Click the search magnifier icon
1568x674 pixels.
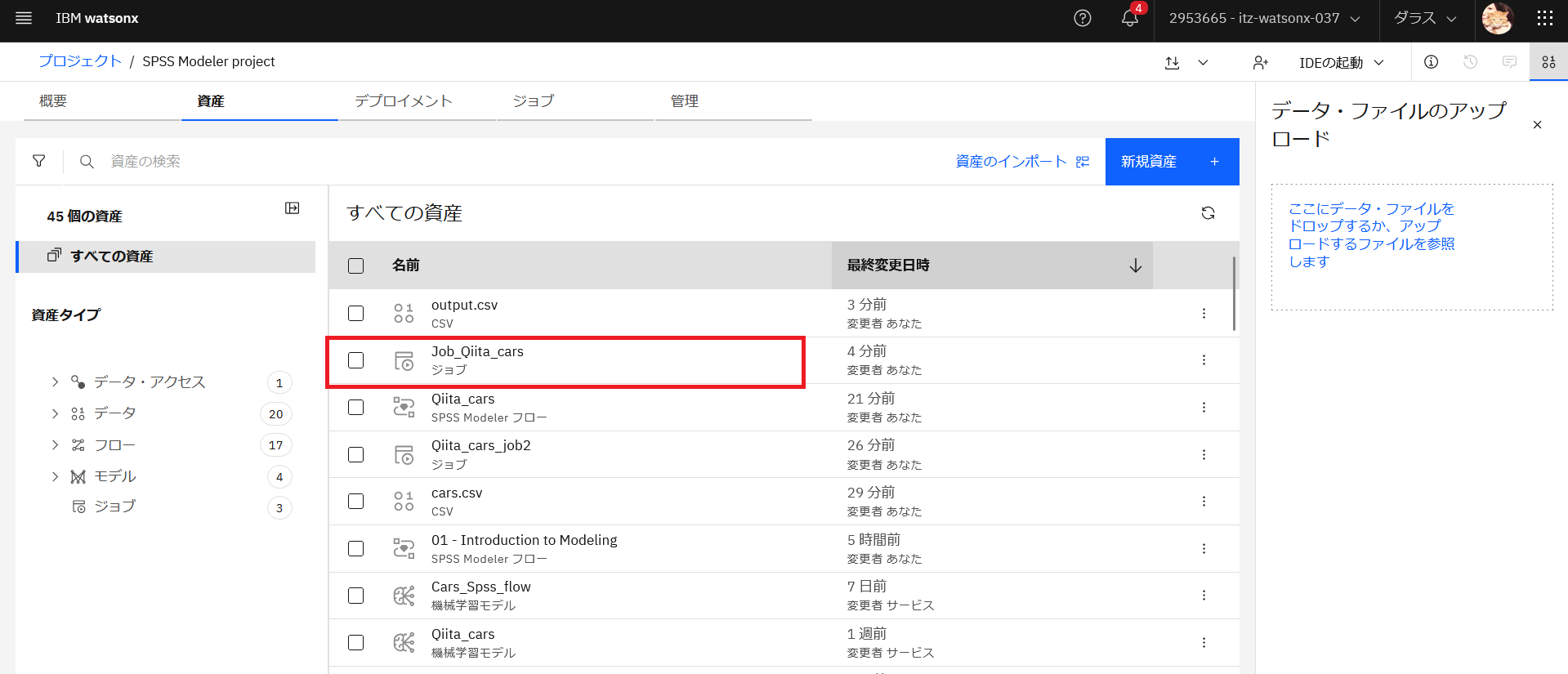pyautogui.click(x=87, y=162)
